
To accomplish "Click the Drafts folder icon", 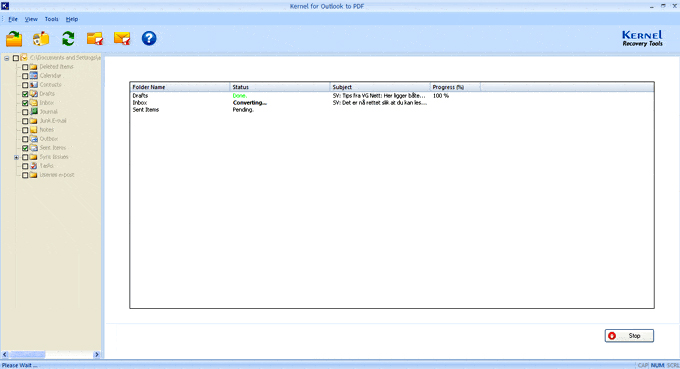I will tap(33, 94).
